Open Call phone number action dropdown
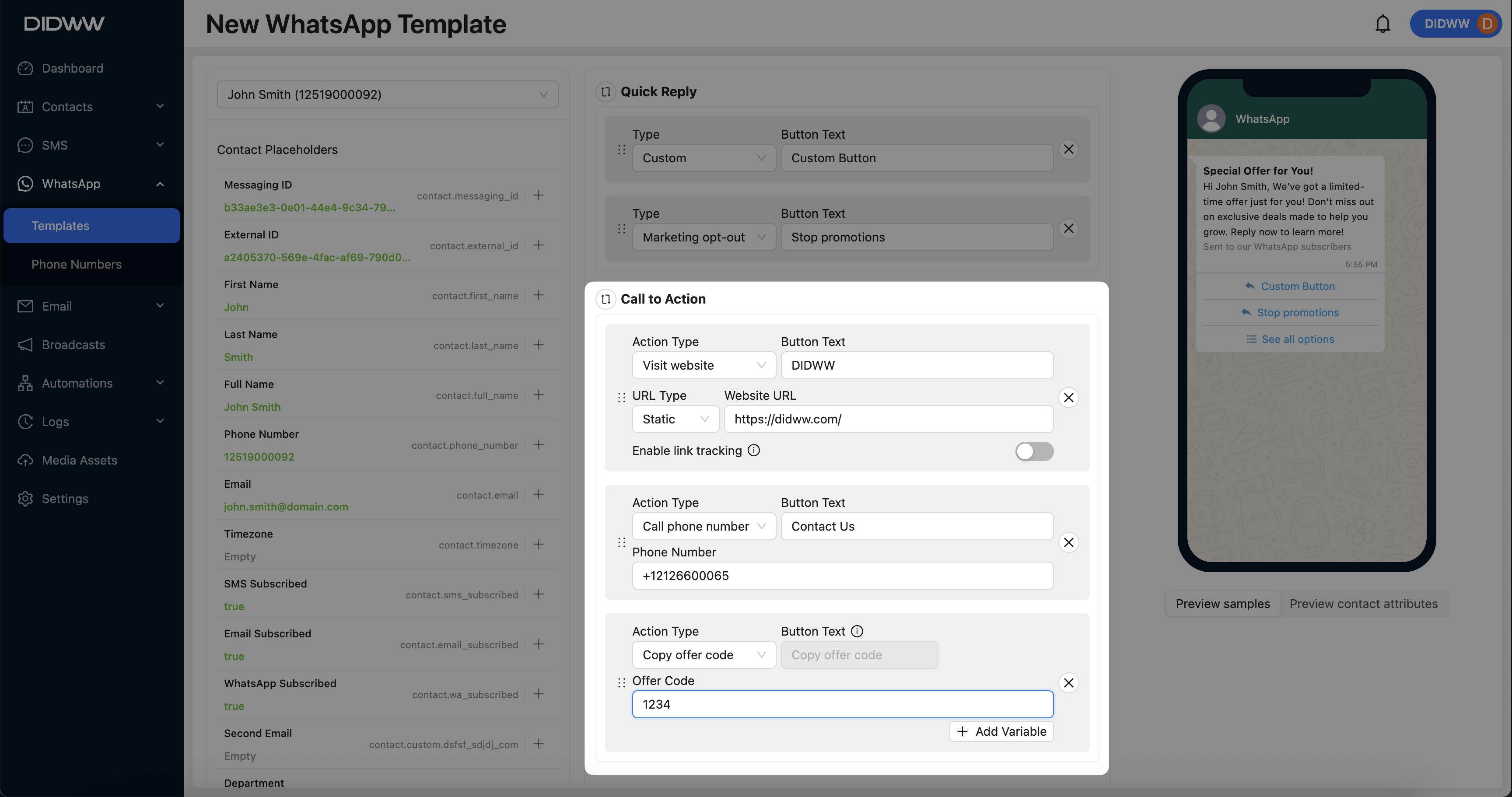The height and width of the screenshot is (797, 1512). click(704, 526)
